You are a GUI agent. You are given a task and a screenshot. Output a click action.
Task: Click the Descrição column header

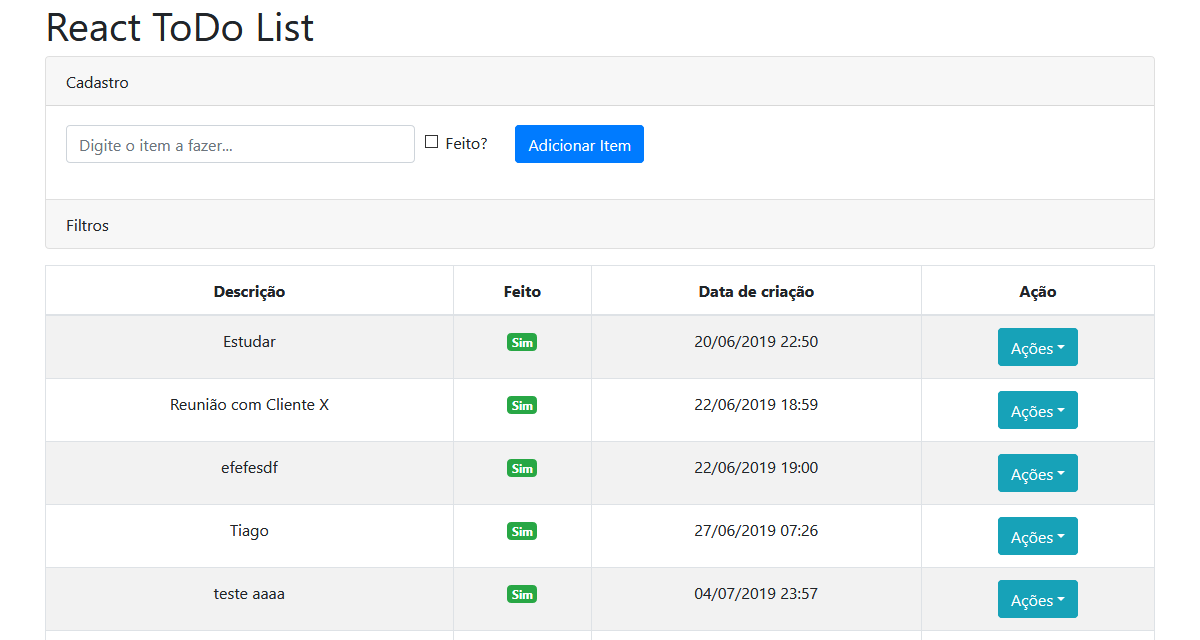coord(249,292)
